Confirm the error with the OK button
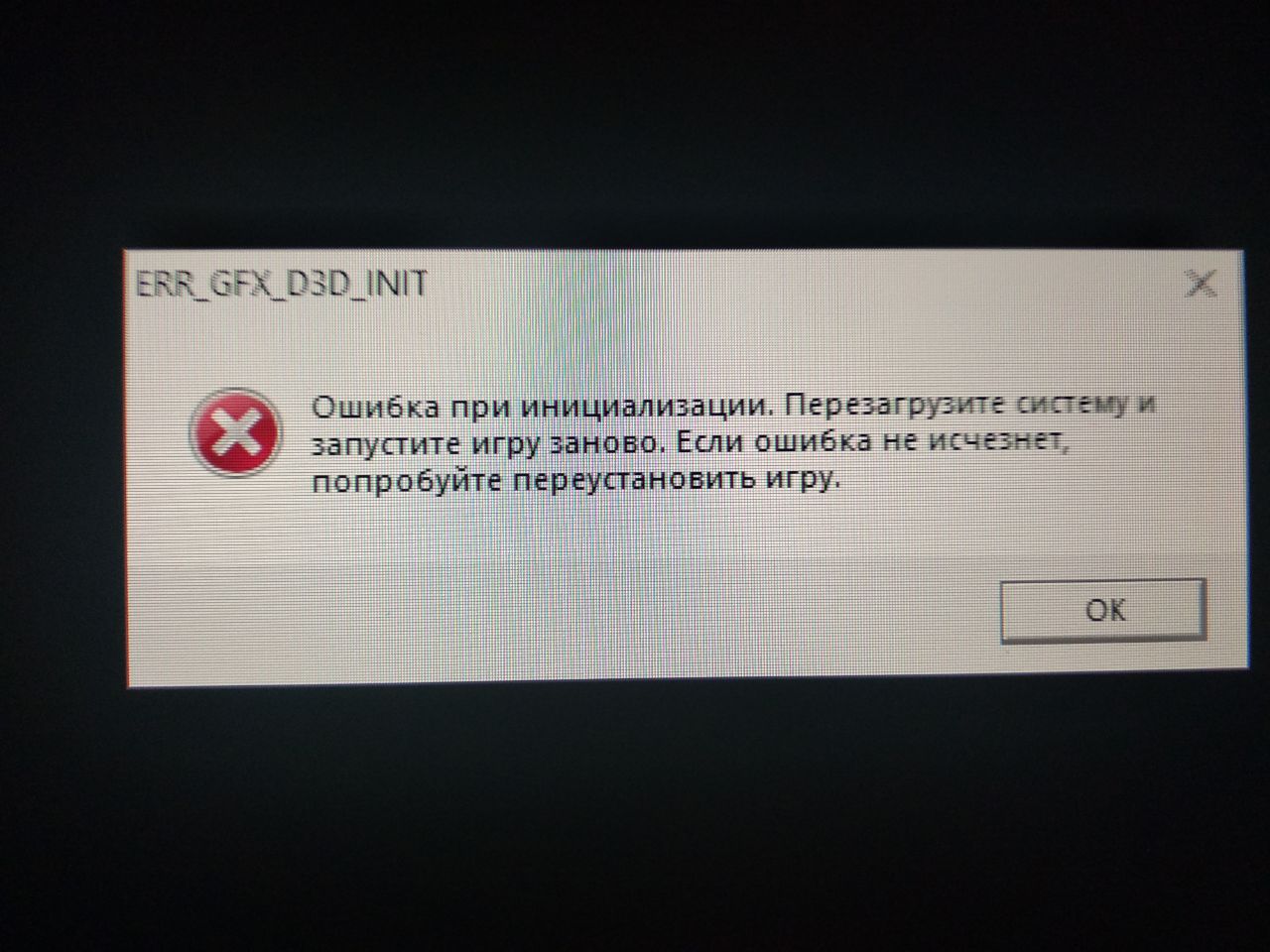Image resolution: width=1270 pixels, height=952 pixels. pyautogui.click(x=1103, y=609)
